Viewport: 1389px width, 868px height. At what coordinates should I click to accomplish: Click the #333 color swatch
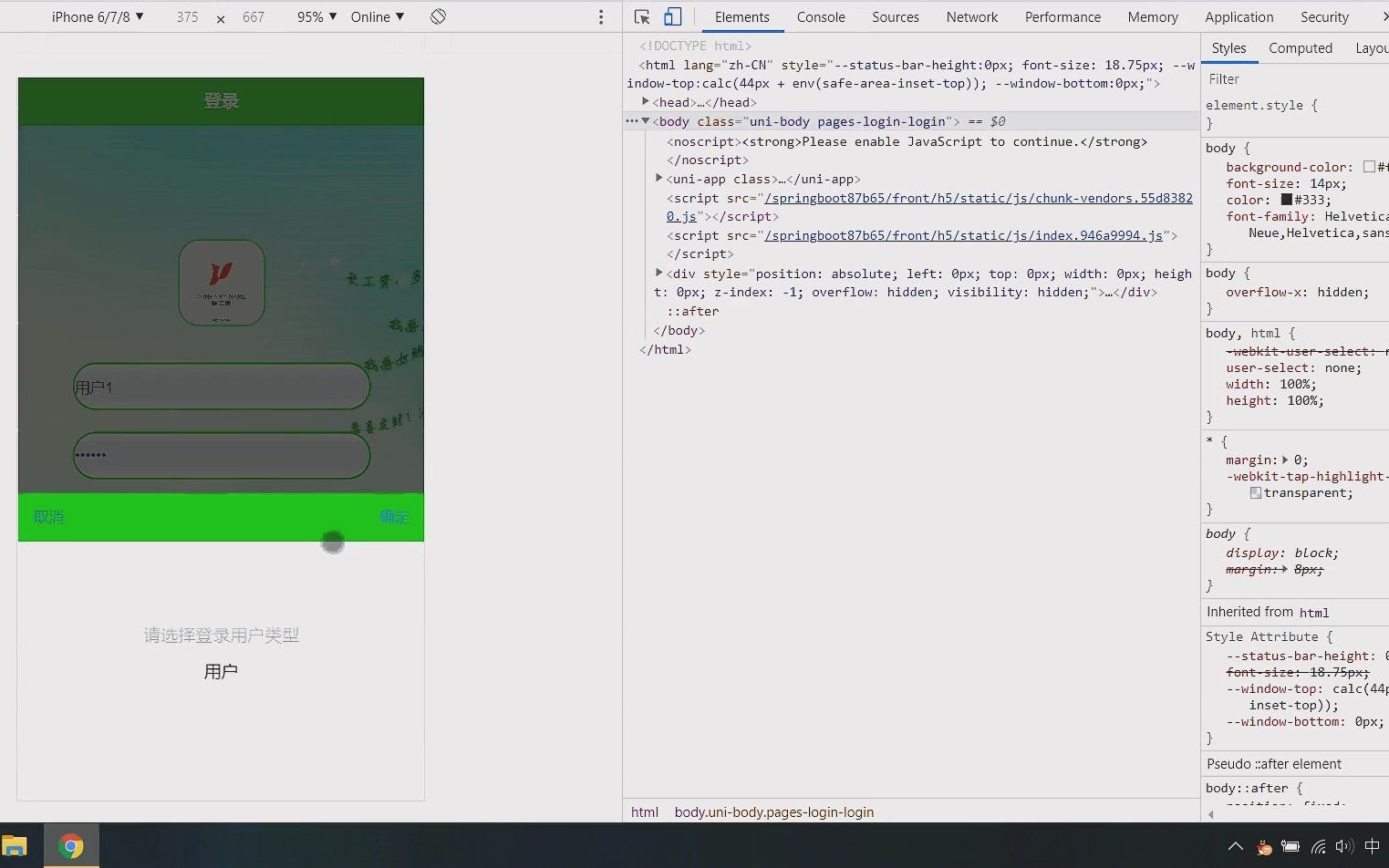pos(1287,200)
